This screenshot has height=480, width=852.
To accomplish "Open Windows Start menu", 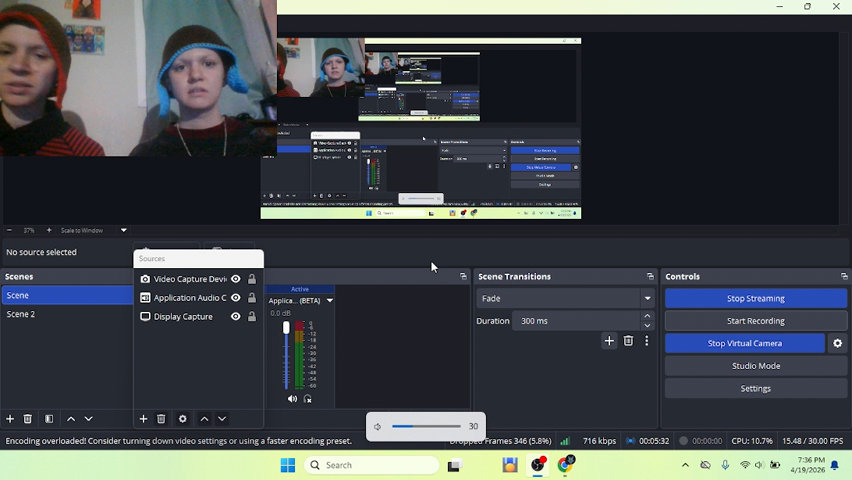I will point(288,465).
